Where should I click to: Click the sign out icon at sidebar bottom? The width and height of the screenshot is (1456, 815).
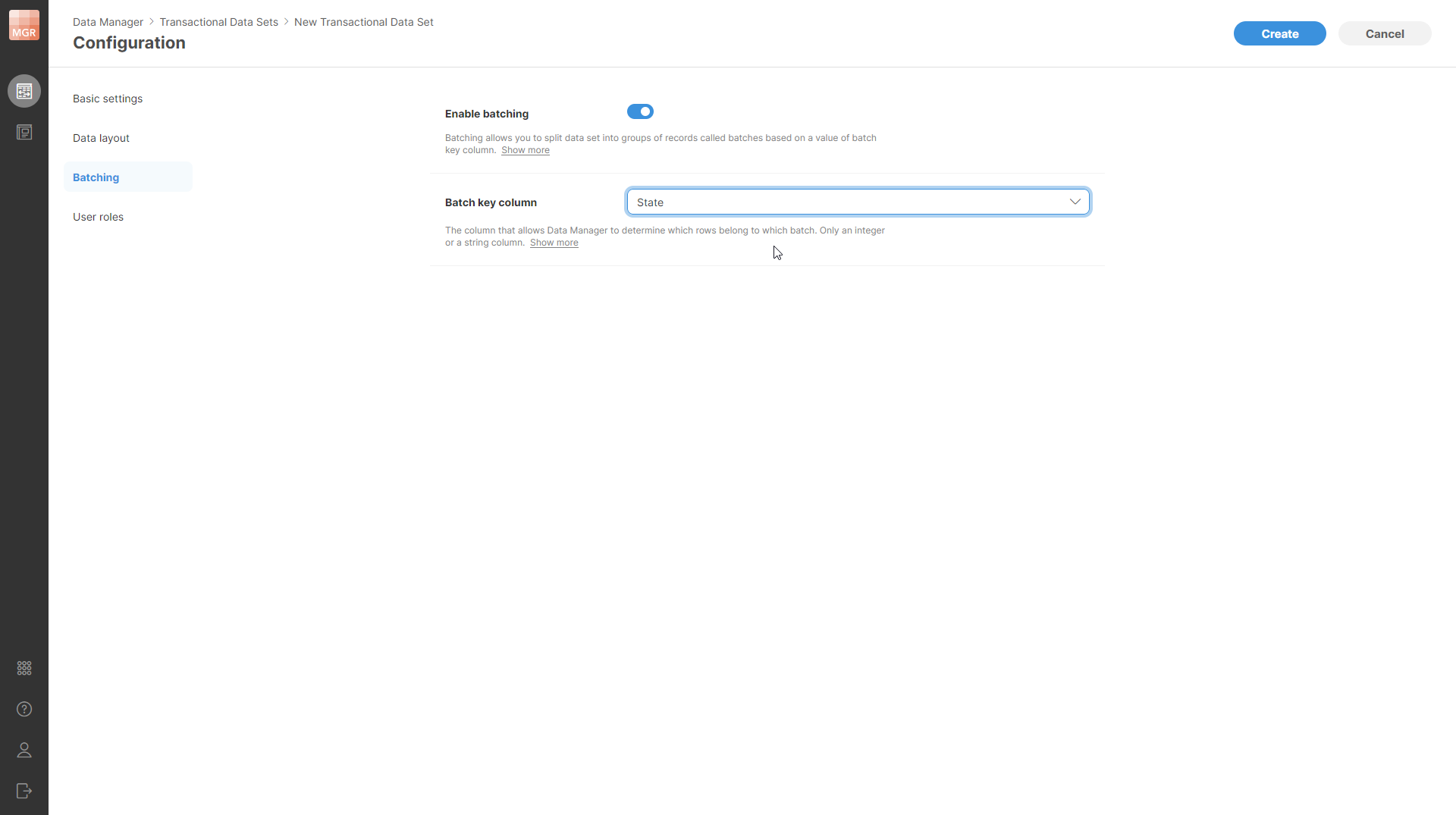24,791
